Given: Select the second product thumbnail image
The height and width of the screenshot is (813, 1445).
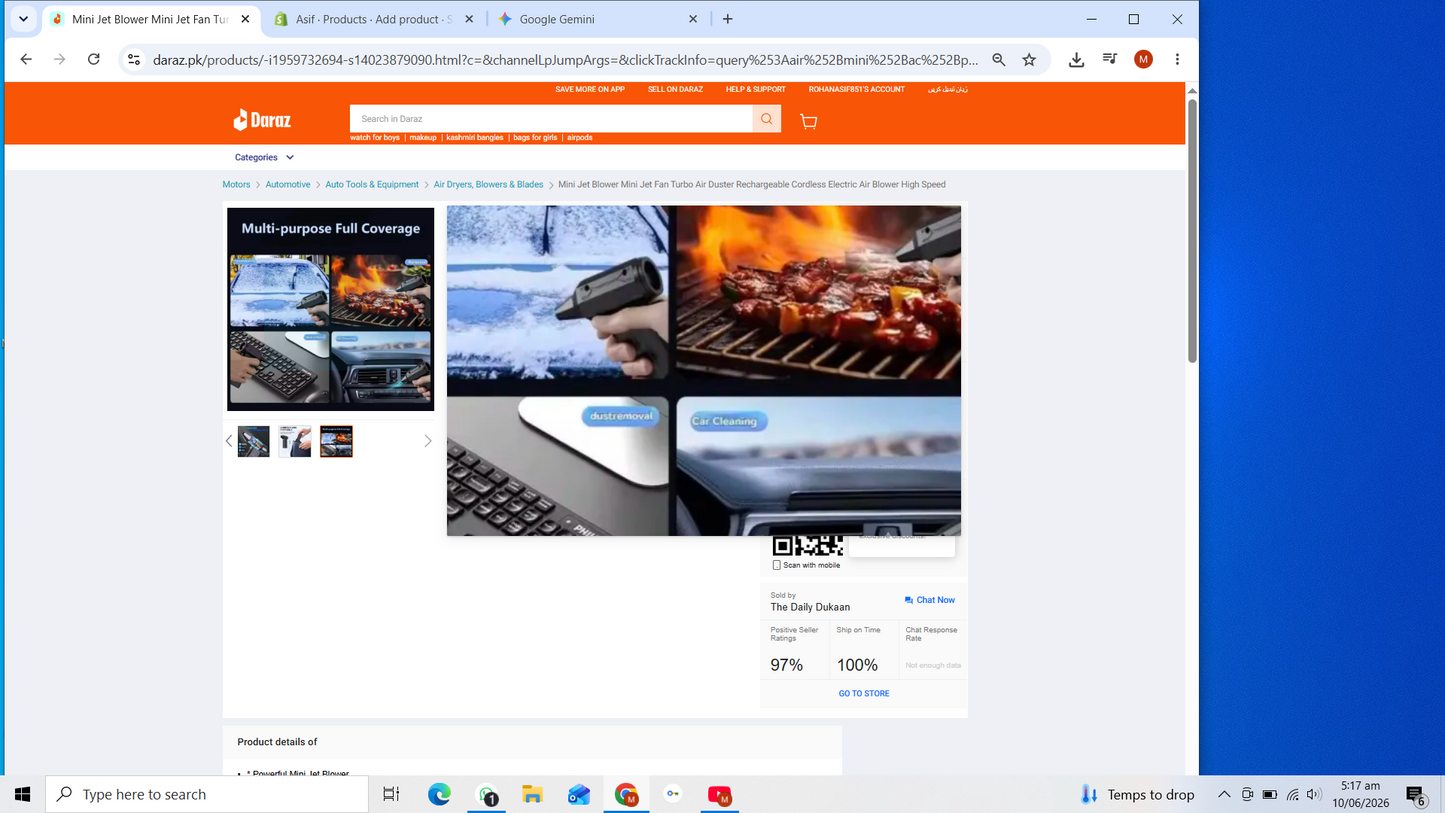Looking at the screenshot, I should (295, 441).
